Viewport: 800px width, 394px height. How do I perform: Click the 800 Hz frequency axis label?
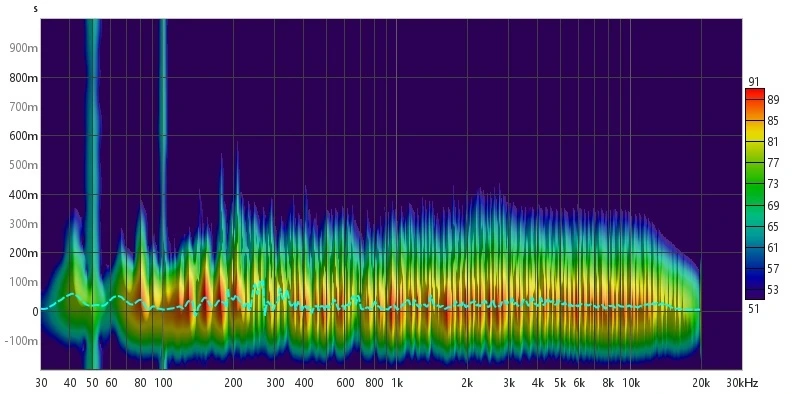coord(374,383)
